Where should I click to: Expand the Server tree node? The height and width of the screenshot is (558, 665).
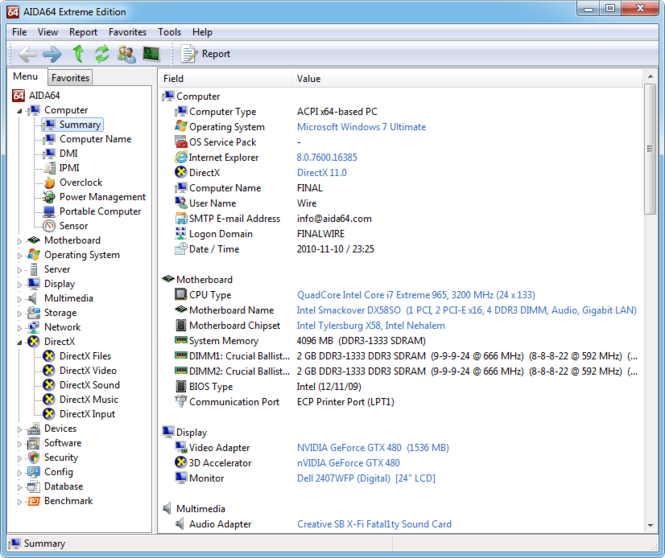pos(20,270)
